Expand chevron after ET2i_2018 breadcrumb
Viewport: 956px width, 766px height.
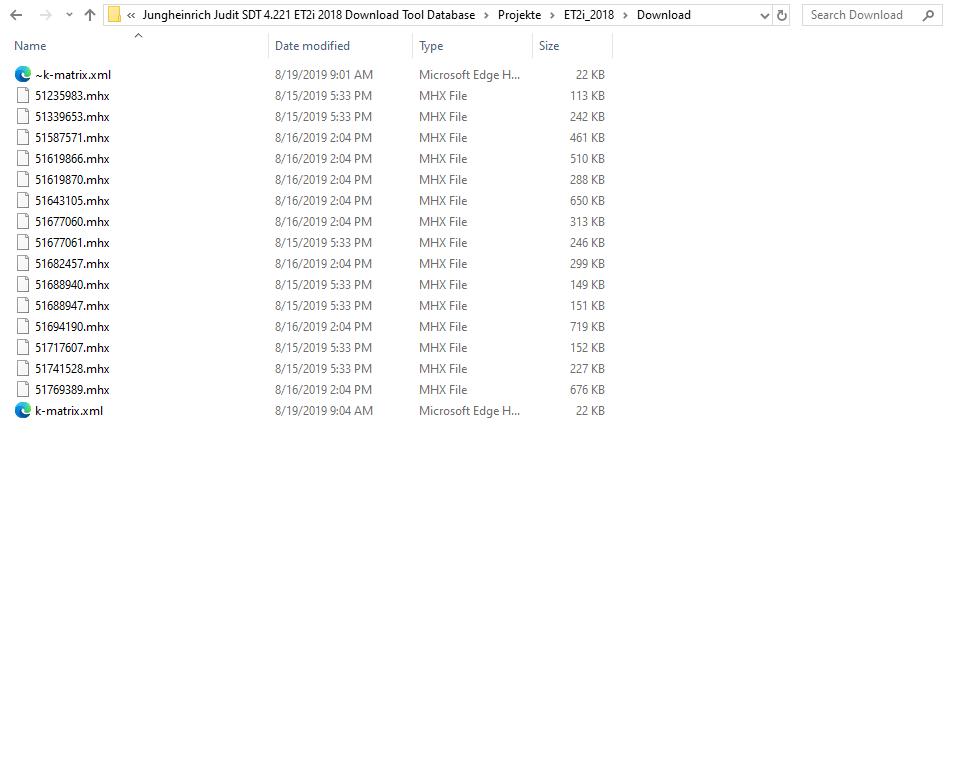point(626,15)
